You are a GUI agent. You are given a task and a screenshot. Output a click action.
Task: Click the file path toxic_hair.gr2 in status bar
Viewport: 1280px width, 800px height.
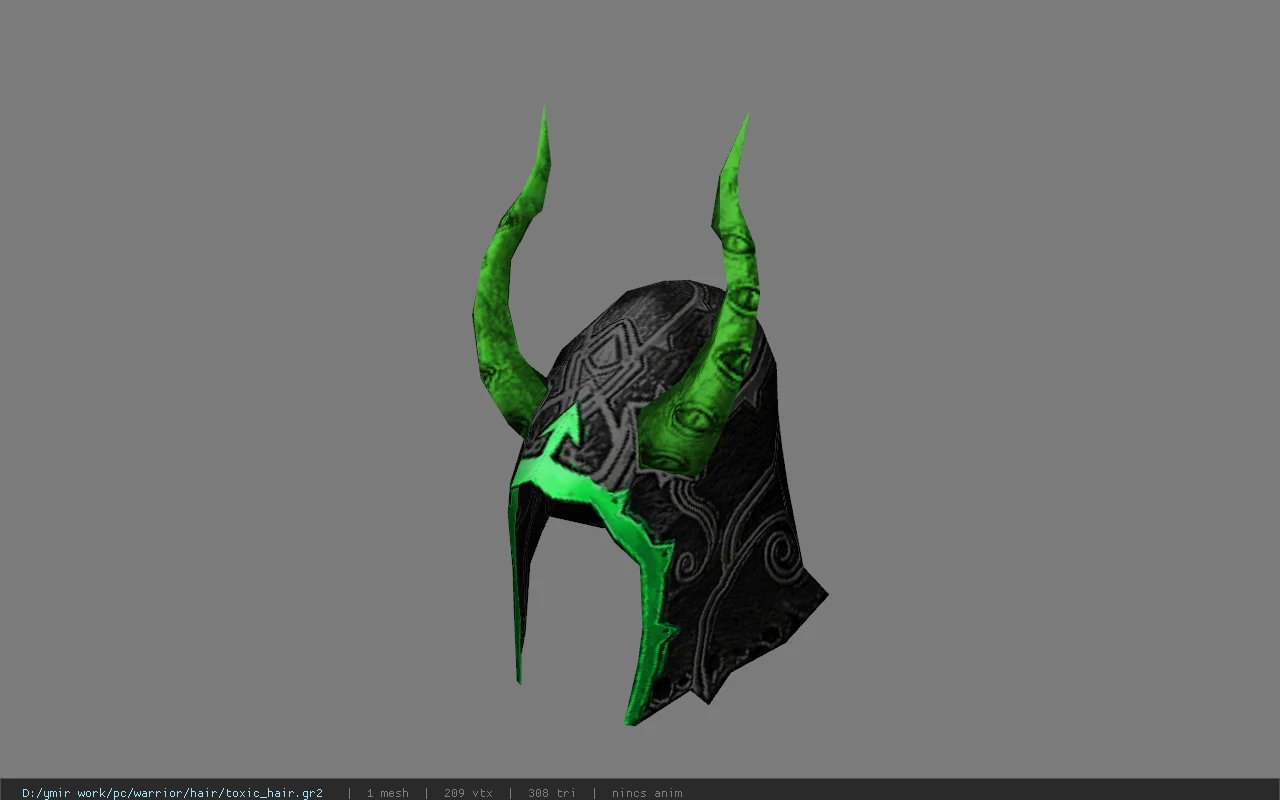click(x=172, y=793)
